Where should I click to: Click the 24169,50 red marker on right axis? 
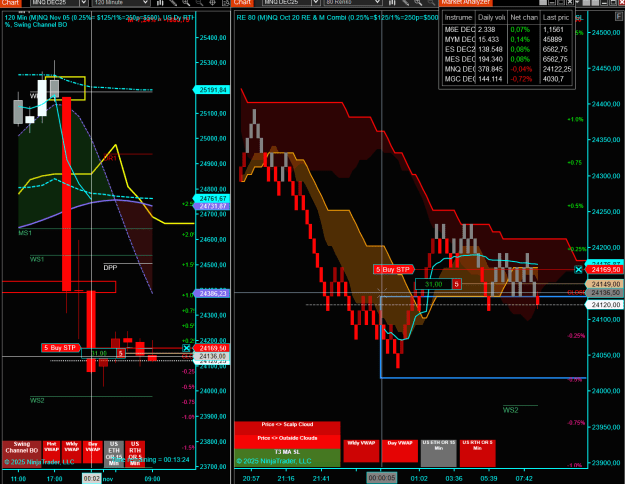605,270
